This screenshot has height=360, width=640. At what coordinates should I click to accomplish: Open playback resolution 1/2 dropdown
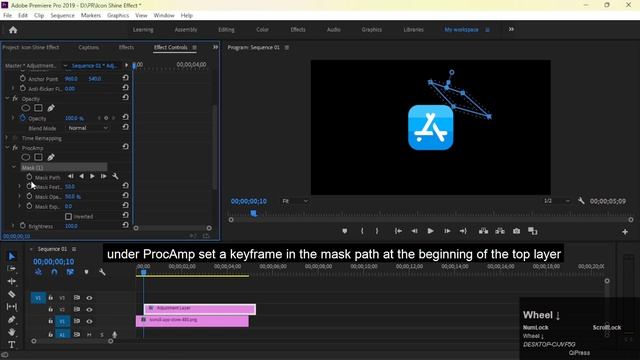pos(556,201)
